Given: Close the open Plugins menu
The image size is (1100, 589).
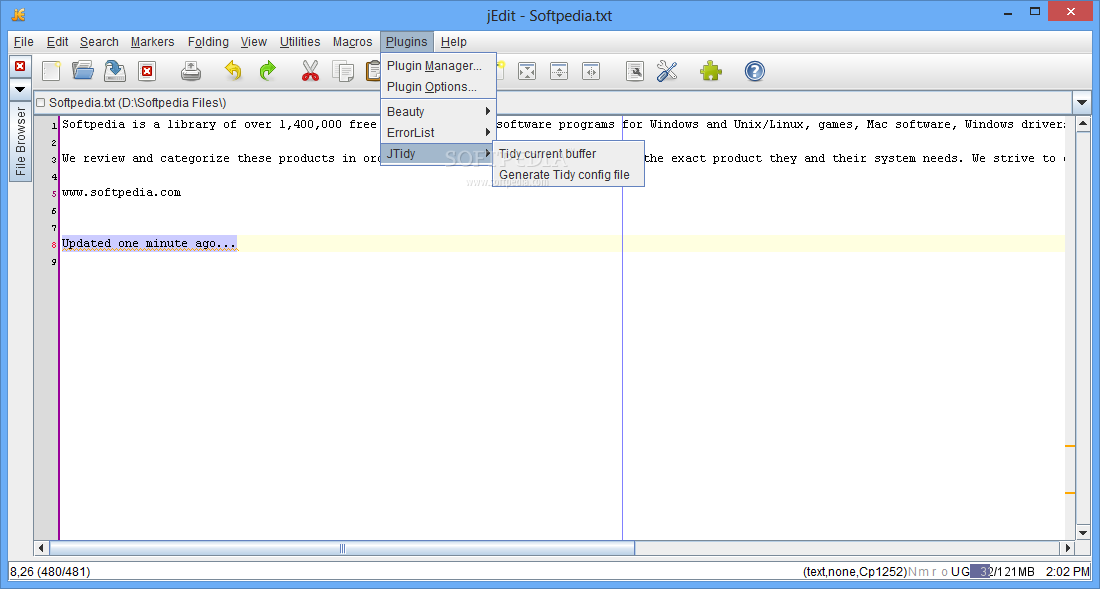Looking at the screenshot, I should tap(407, 42).
